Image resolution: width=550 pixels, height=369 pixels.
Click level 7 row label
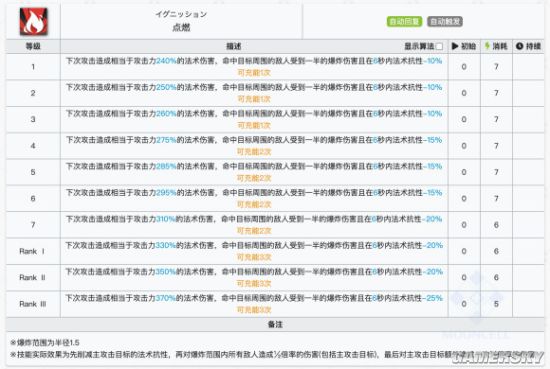point(33,224)
